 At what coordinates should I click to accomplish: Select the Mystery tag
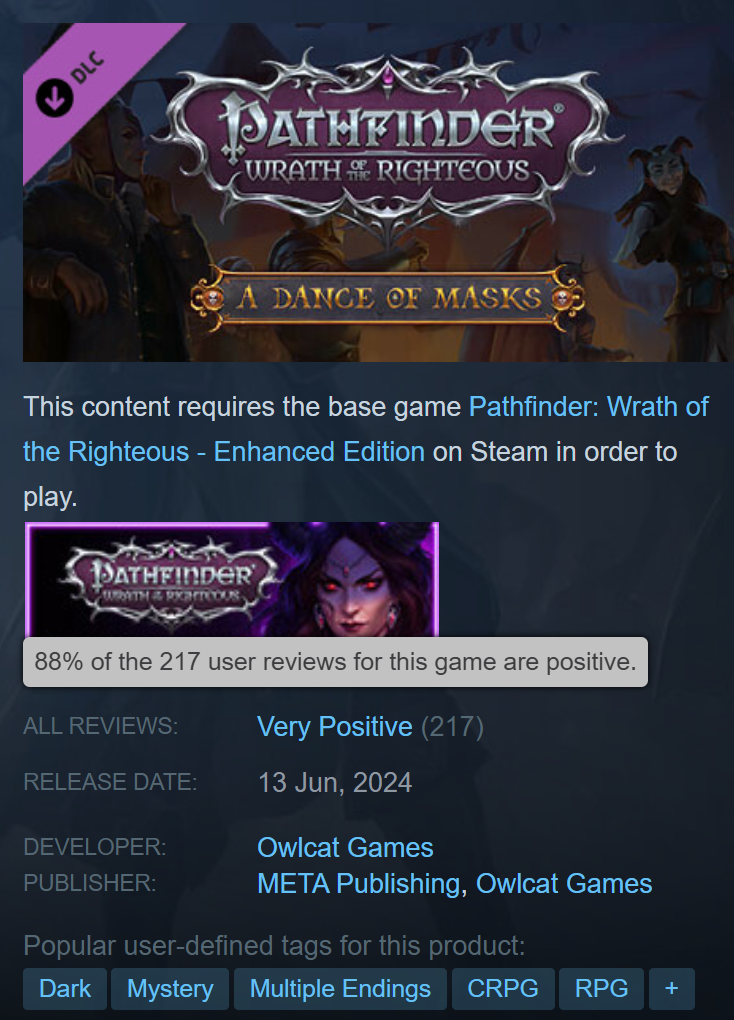(x=170, y=989)
